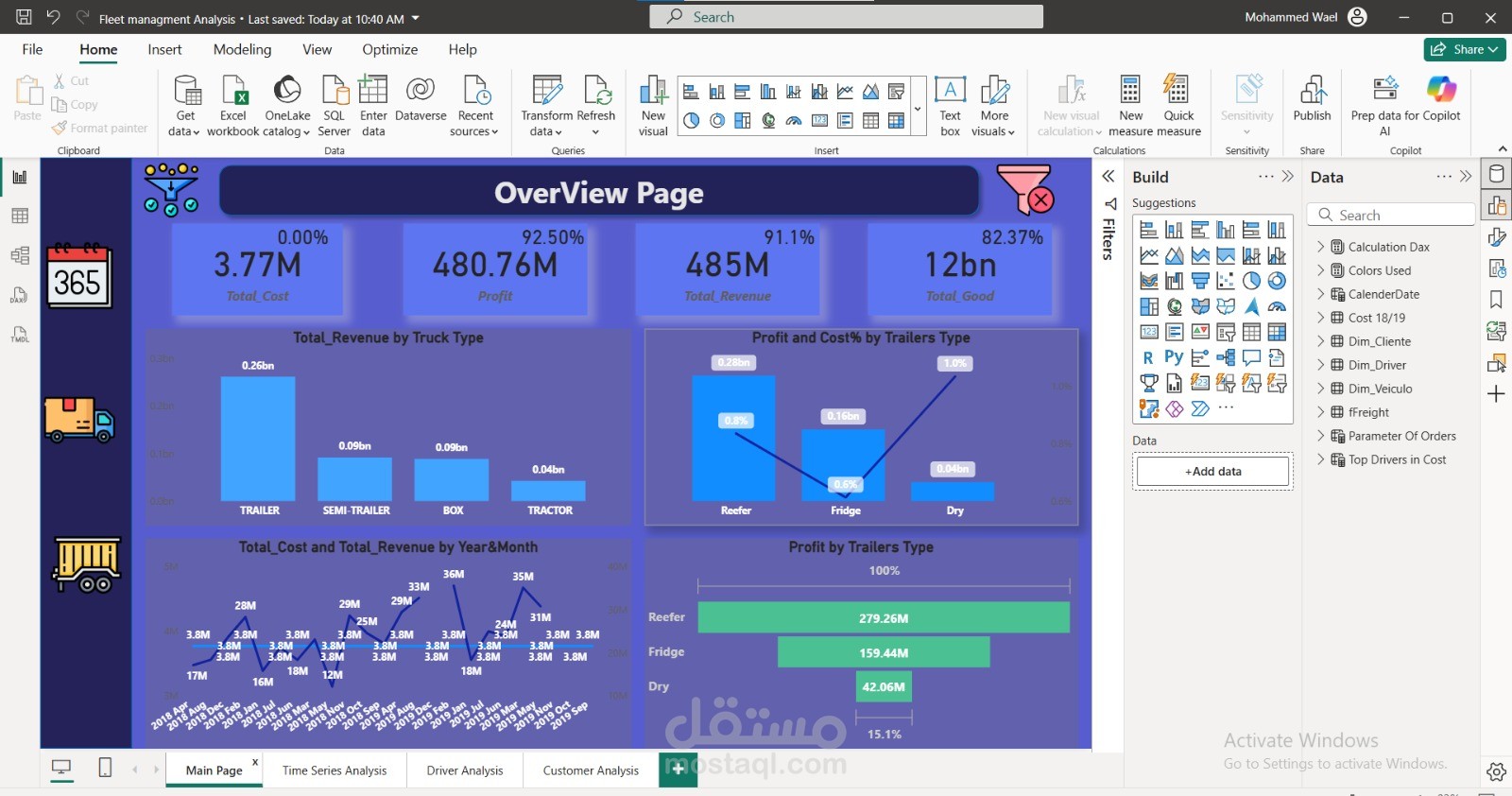Choose the decomposition tree visual
1512x796 pixels.
[1226, 357]
